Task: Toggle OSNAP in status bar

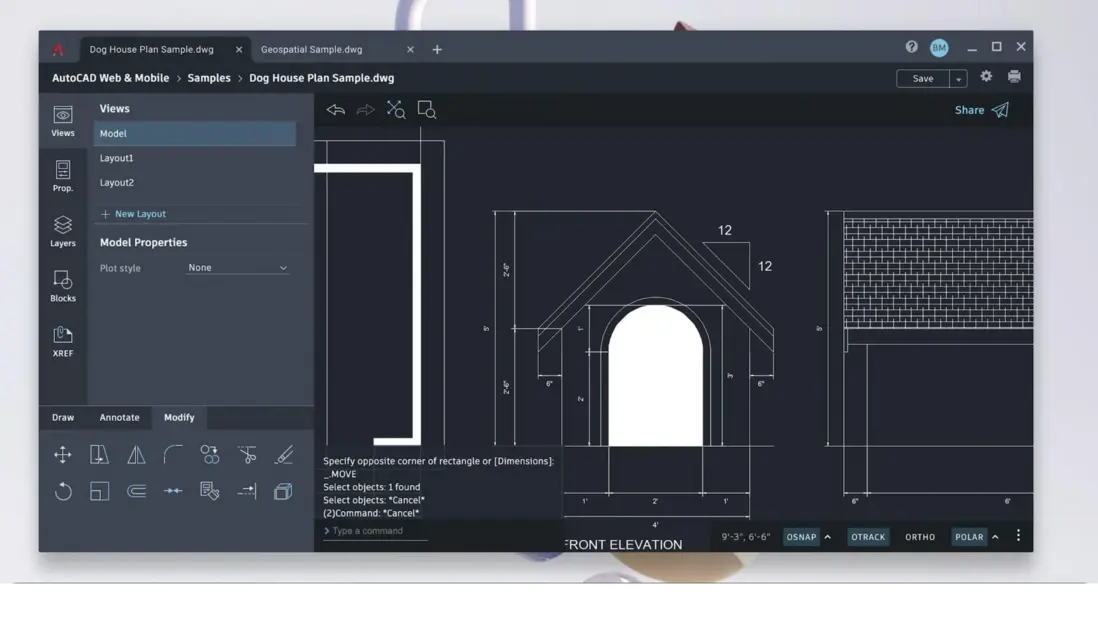Action: 801,537
